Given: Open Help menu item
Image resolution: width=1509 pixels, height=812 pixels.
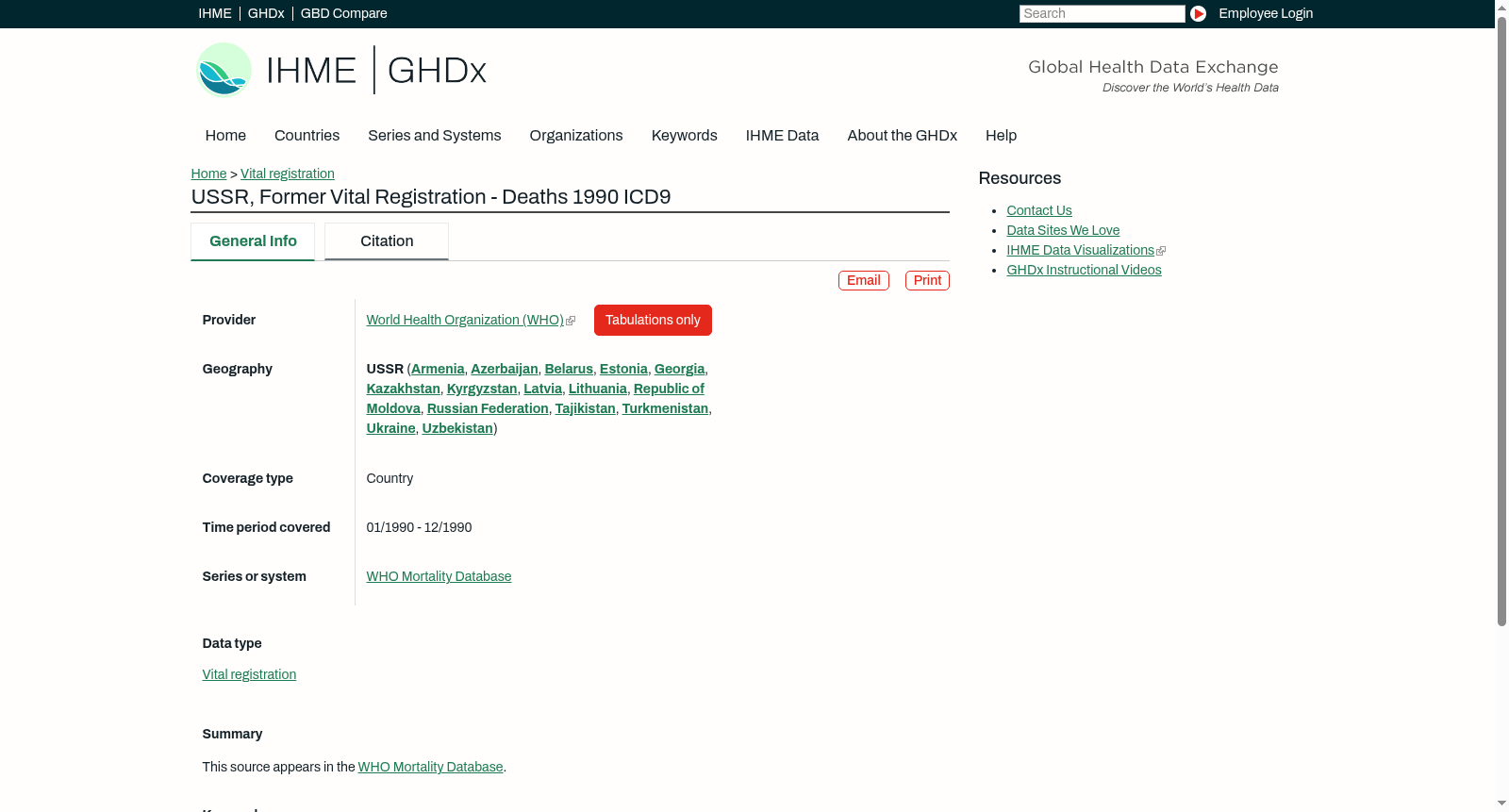Looking at the screenshot, I should pos(1001,136).
